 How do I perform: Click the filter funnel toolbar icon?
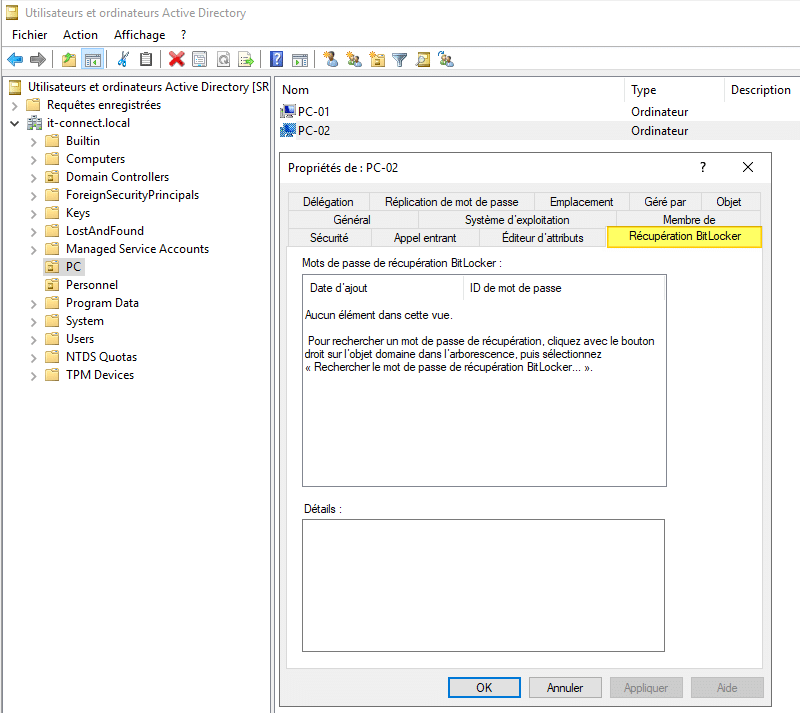click(x=400, y=59)
